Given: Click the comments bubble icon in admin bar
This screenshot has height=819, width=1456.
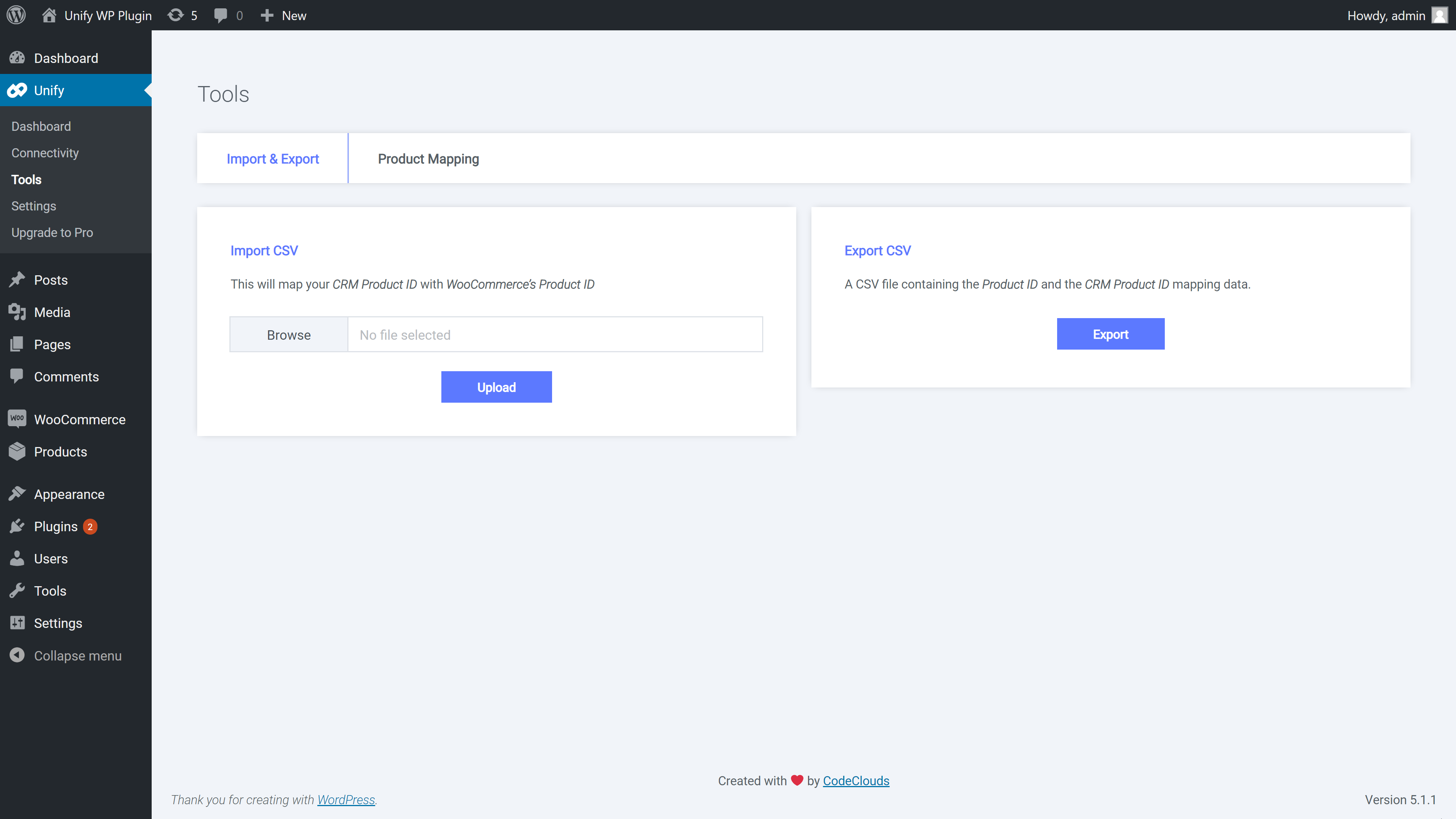Looking at the screenshot, I should (x=221, y=15).
